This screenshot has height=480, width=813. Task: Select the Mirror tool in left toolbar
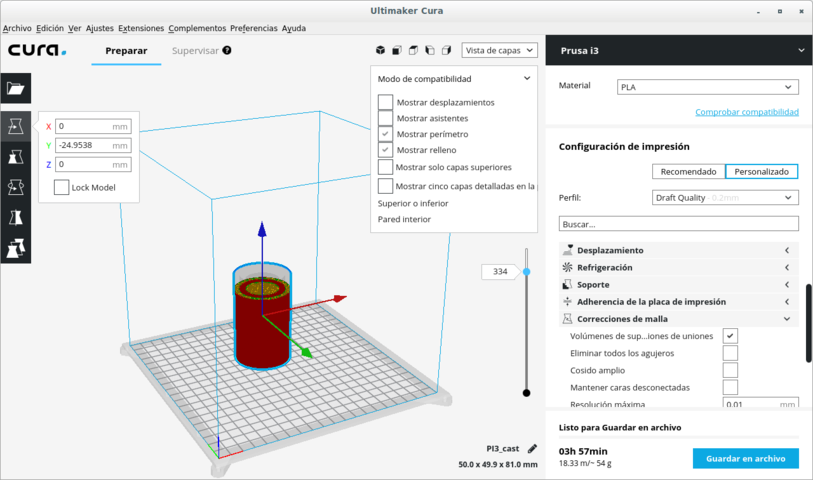[x=16, y=218]
